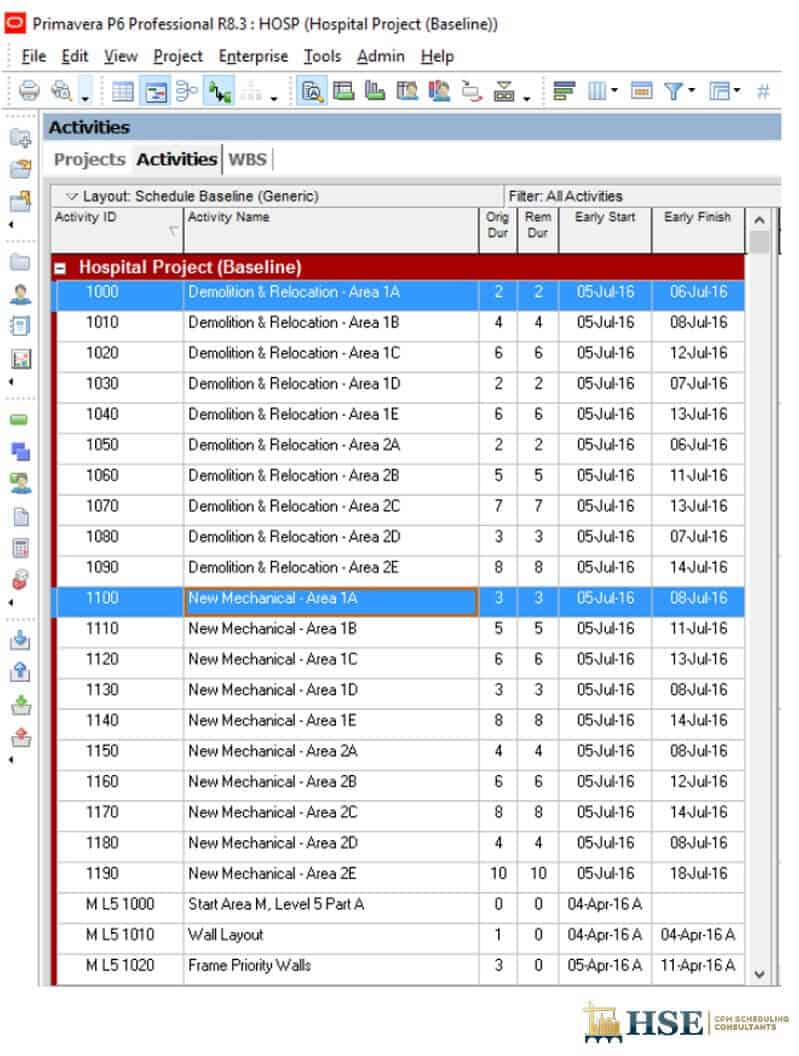Toggle the Gantt Chart view button

156,92
